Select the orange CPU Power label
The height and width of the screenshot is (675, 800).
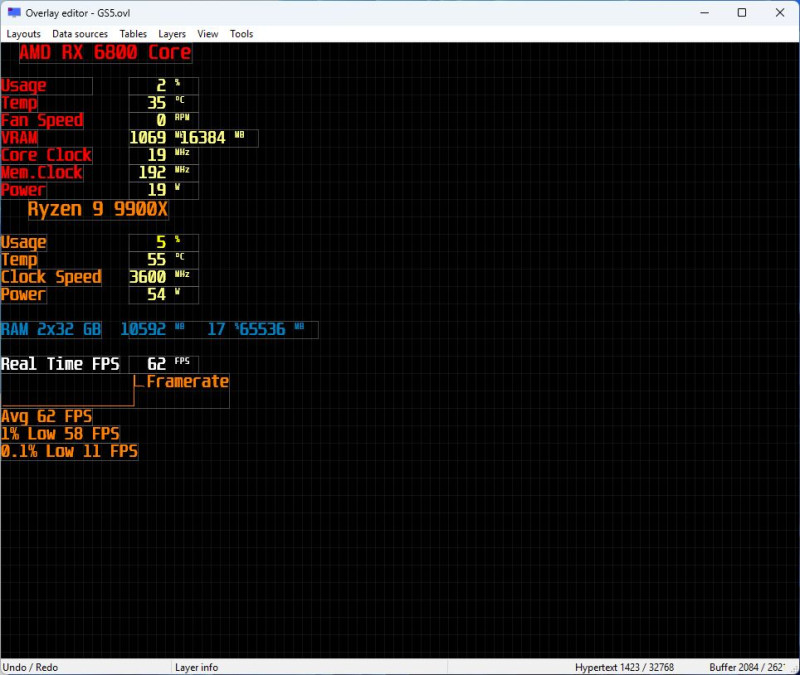tap(23, 294)
